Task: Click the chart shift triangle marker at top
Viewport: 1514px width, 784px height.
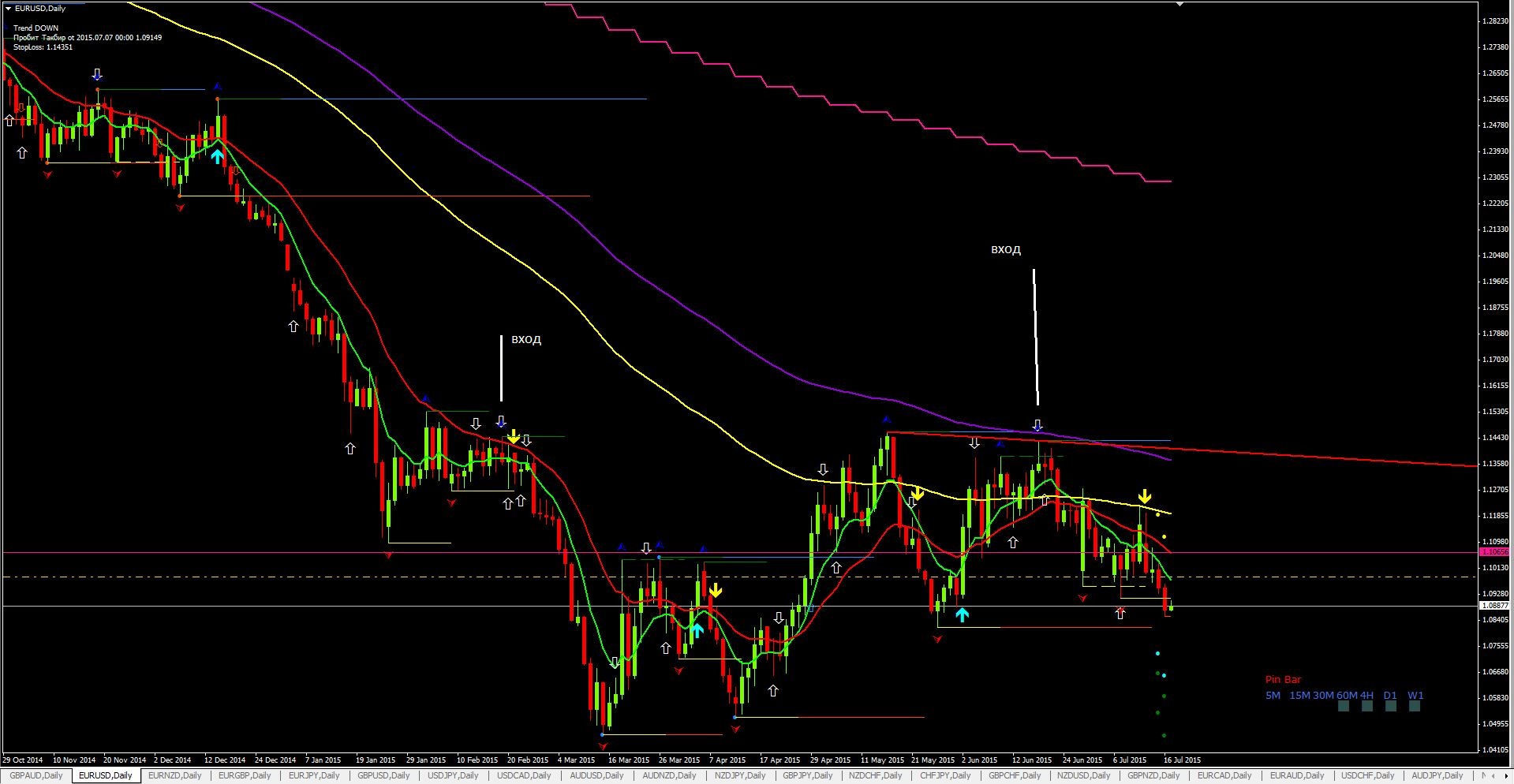Action: coord(1179,5)
